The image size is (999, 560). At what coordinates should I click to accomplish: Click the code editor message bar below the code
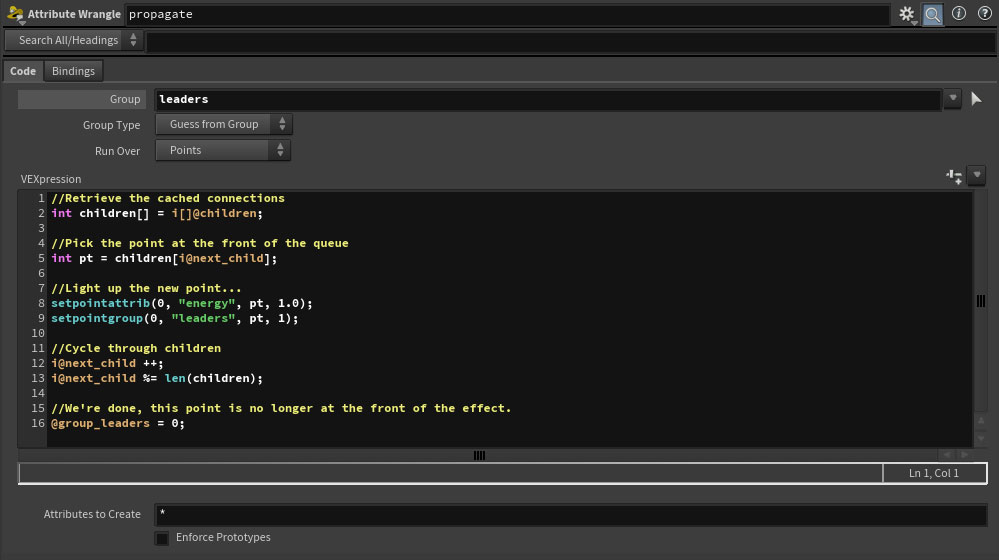pyautogui.click(x=450, y=473)
